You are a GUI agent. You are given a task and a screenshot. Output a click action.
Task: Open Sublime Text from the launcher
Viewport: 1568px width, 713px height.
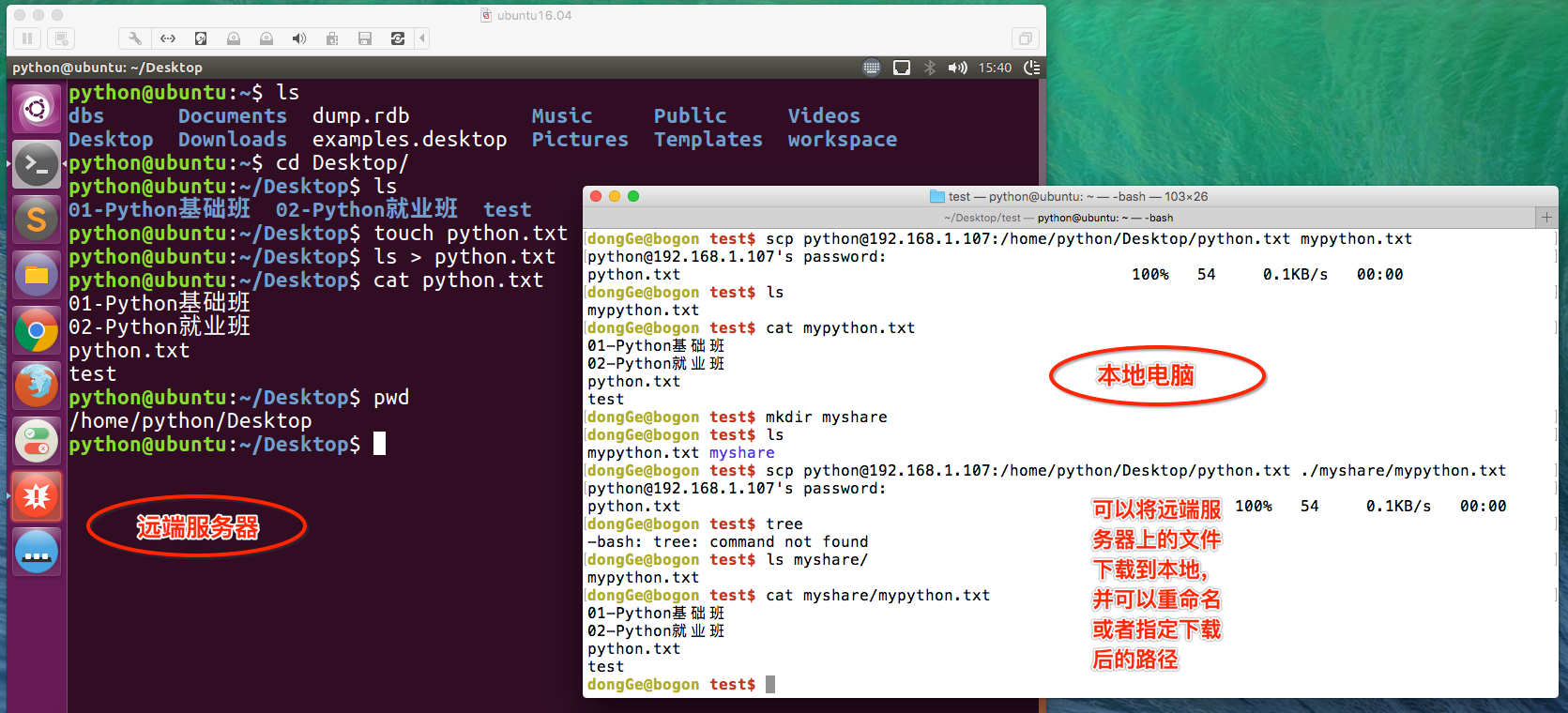[x=37, y=220]
